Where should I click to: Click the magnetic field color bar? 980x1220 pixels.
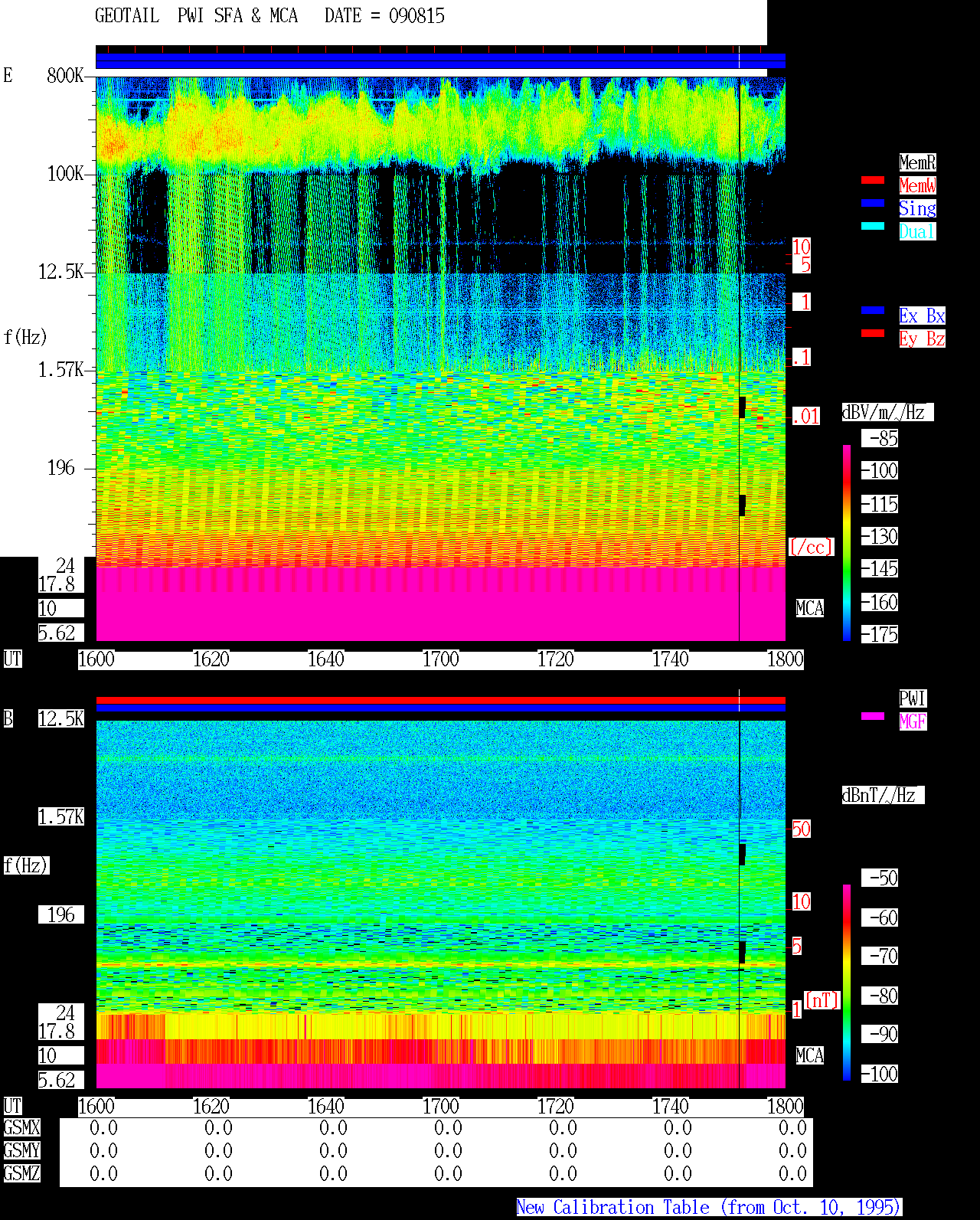(847, 983)
